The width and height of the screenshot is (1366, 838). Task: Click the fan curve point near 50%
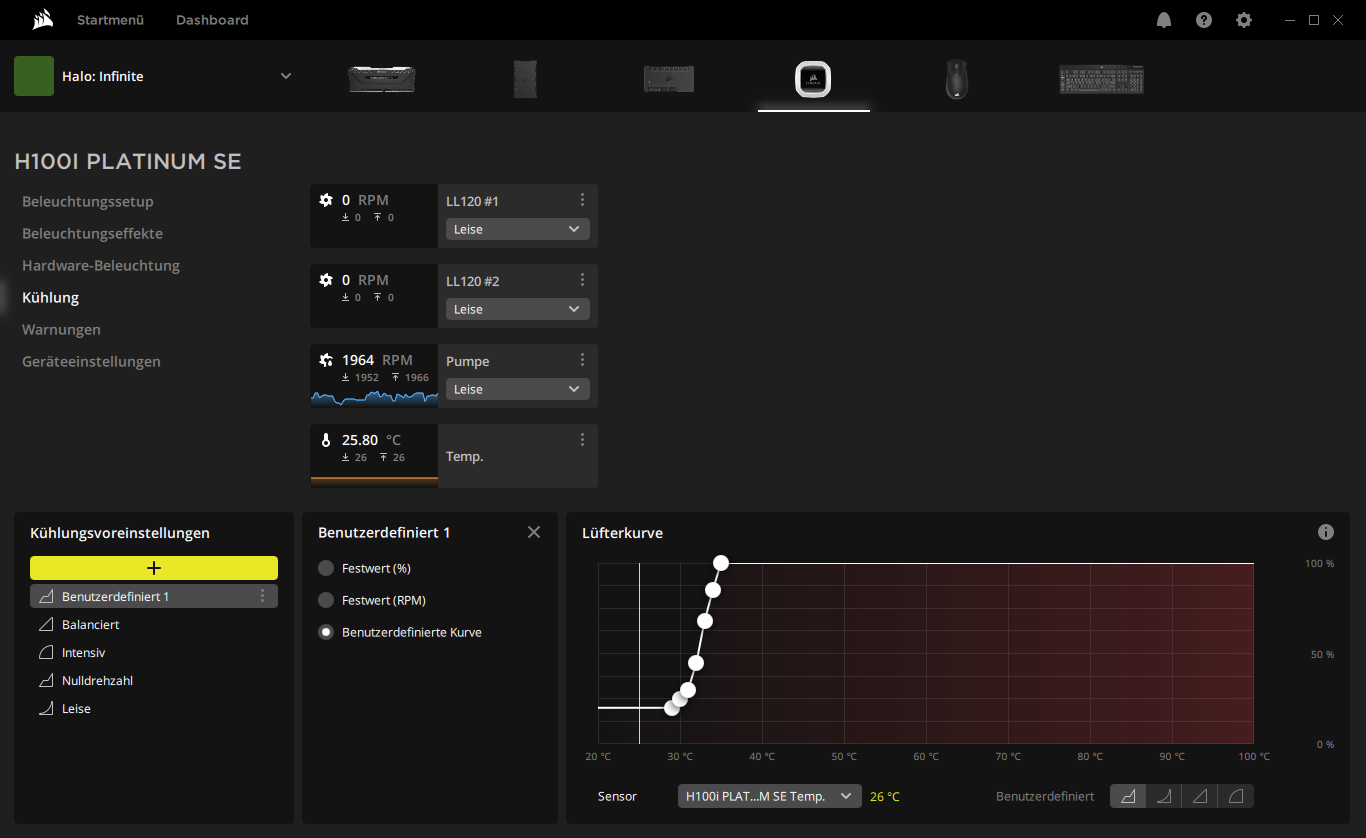[x=696, y=662]
